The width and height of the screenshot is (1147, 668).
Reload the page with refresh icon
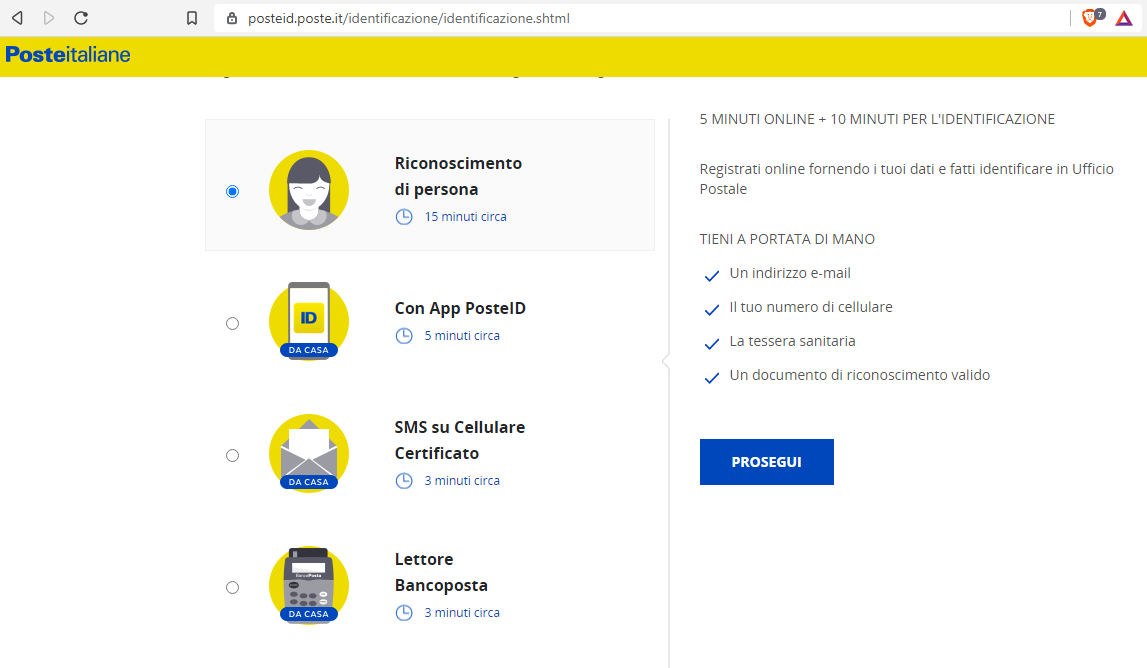click(81, 18)
